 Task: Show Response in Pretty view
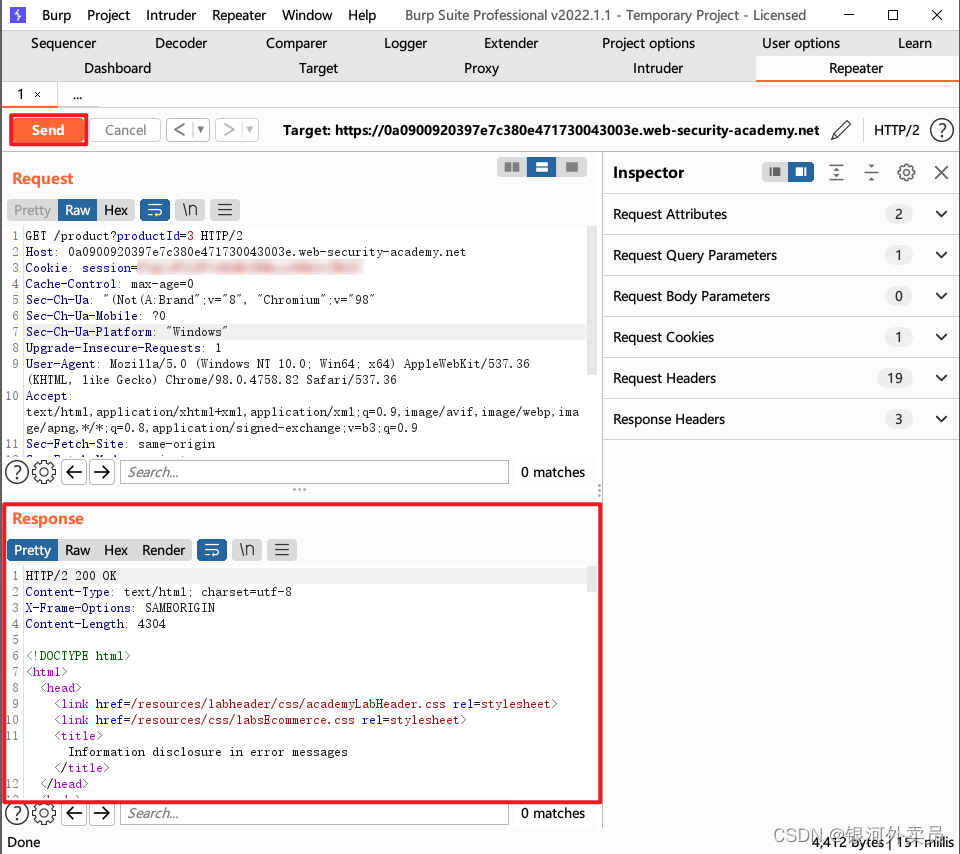point(32,550)
